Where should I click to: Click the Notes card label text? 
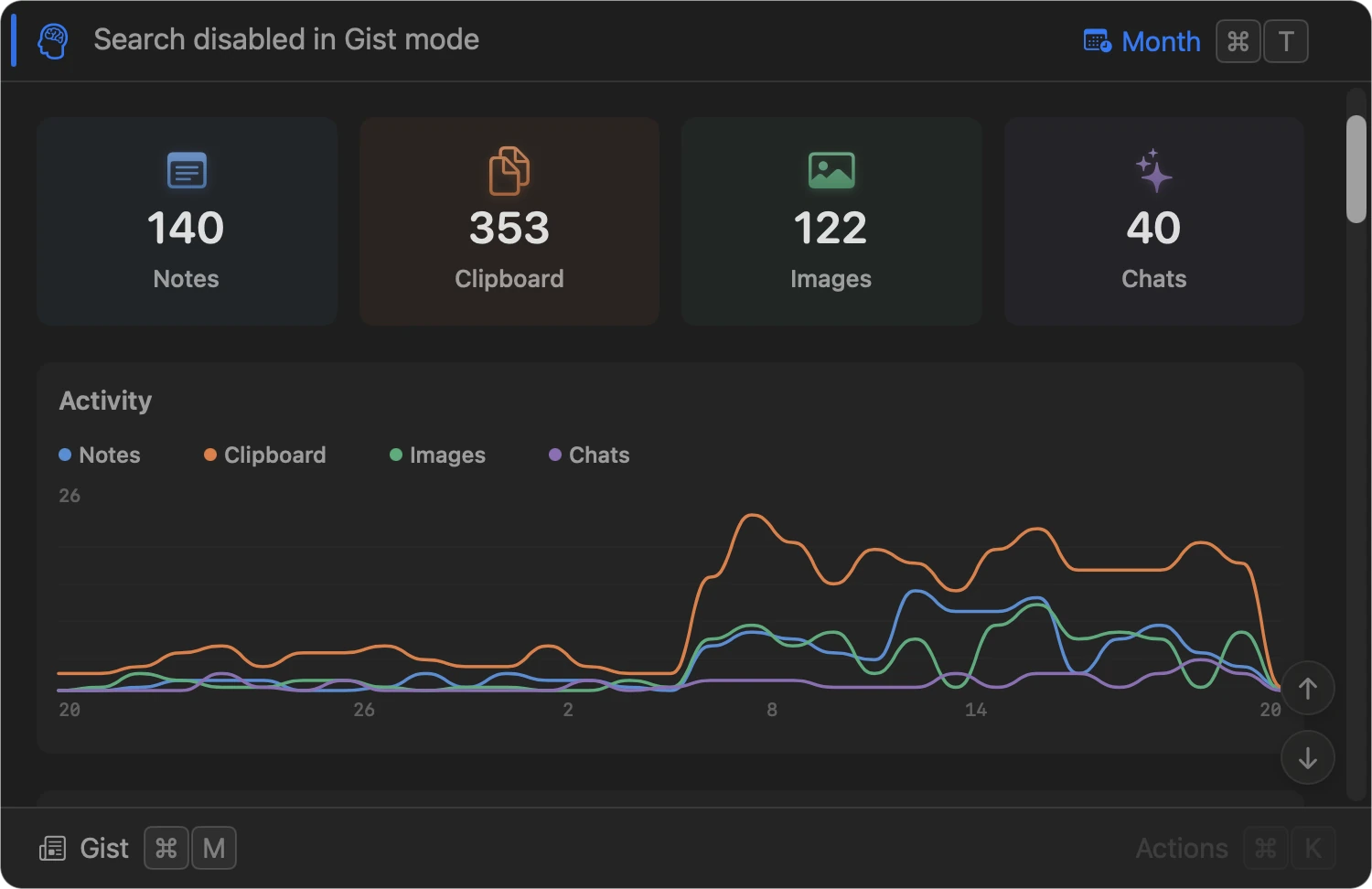[x=187, y=279]
